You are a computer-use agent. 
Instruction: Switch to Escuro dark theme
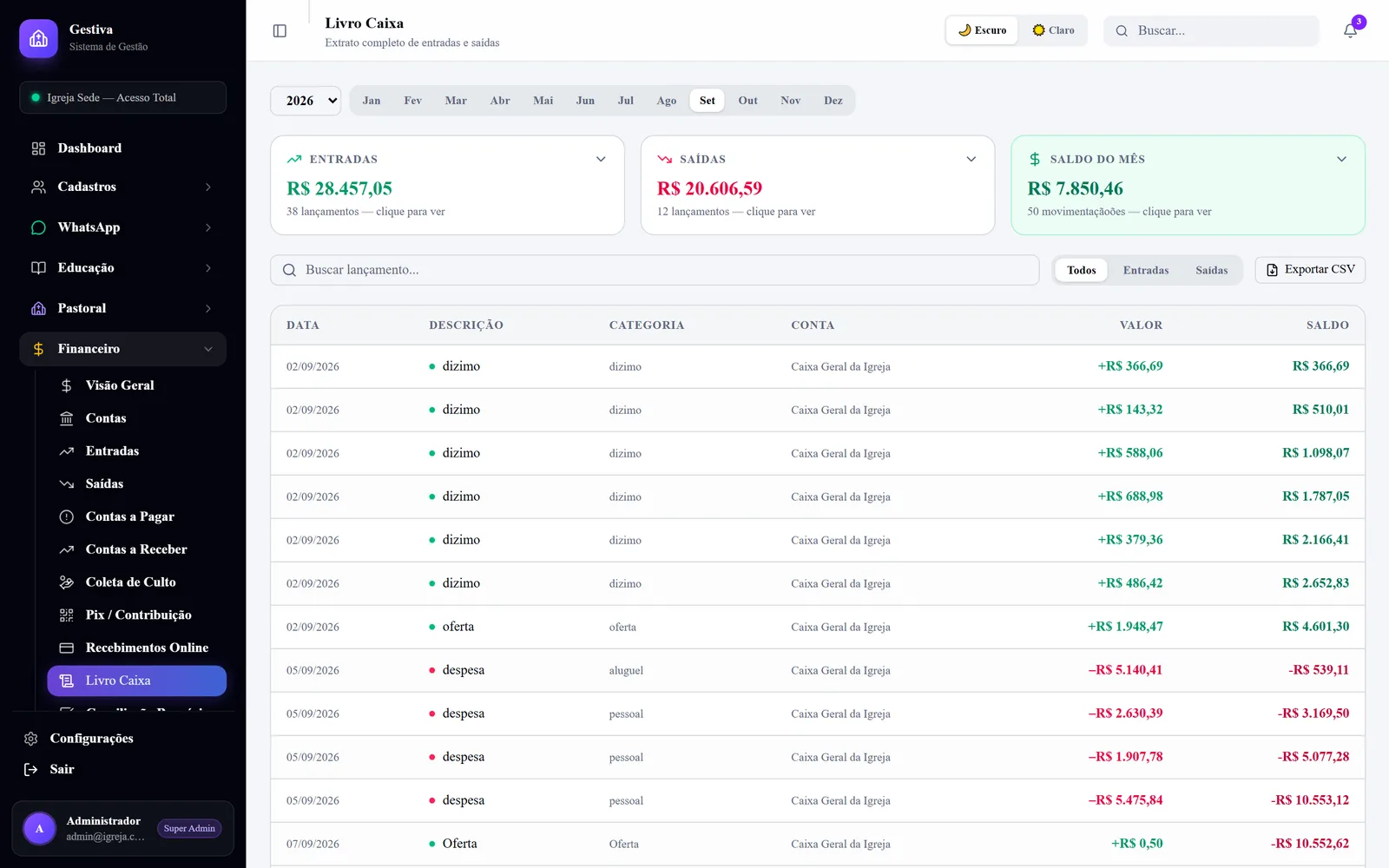point(982,30)
